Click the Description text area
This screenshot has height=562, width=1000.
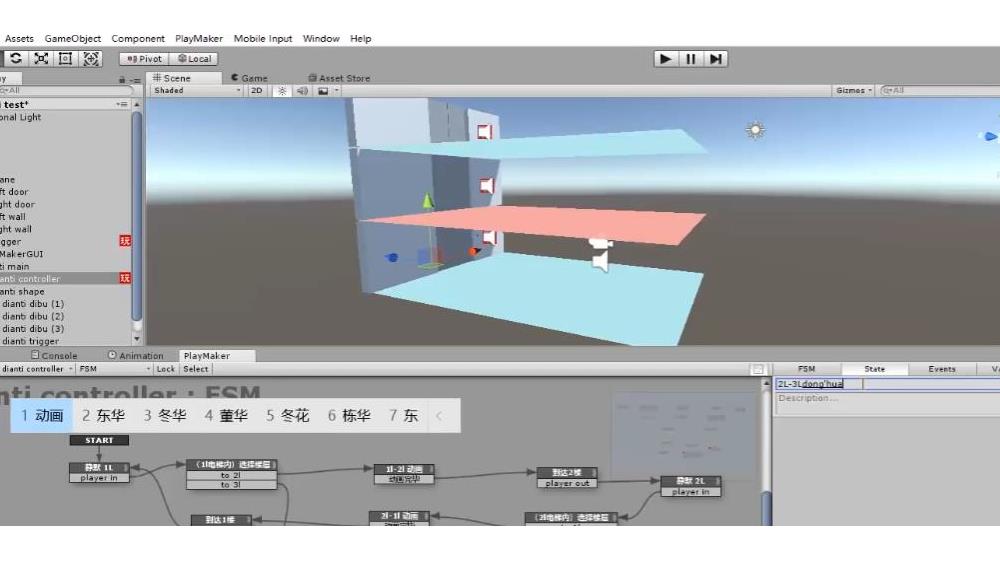pyautogui.click(x=887, y=404)
